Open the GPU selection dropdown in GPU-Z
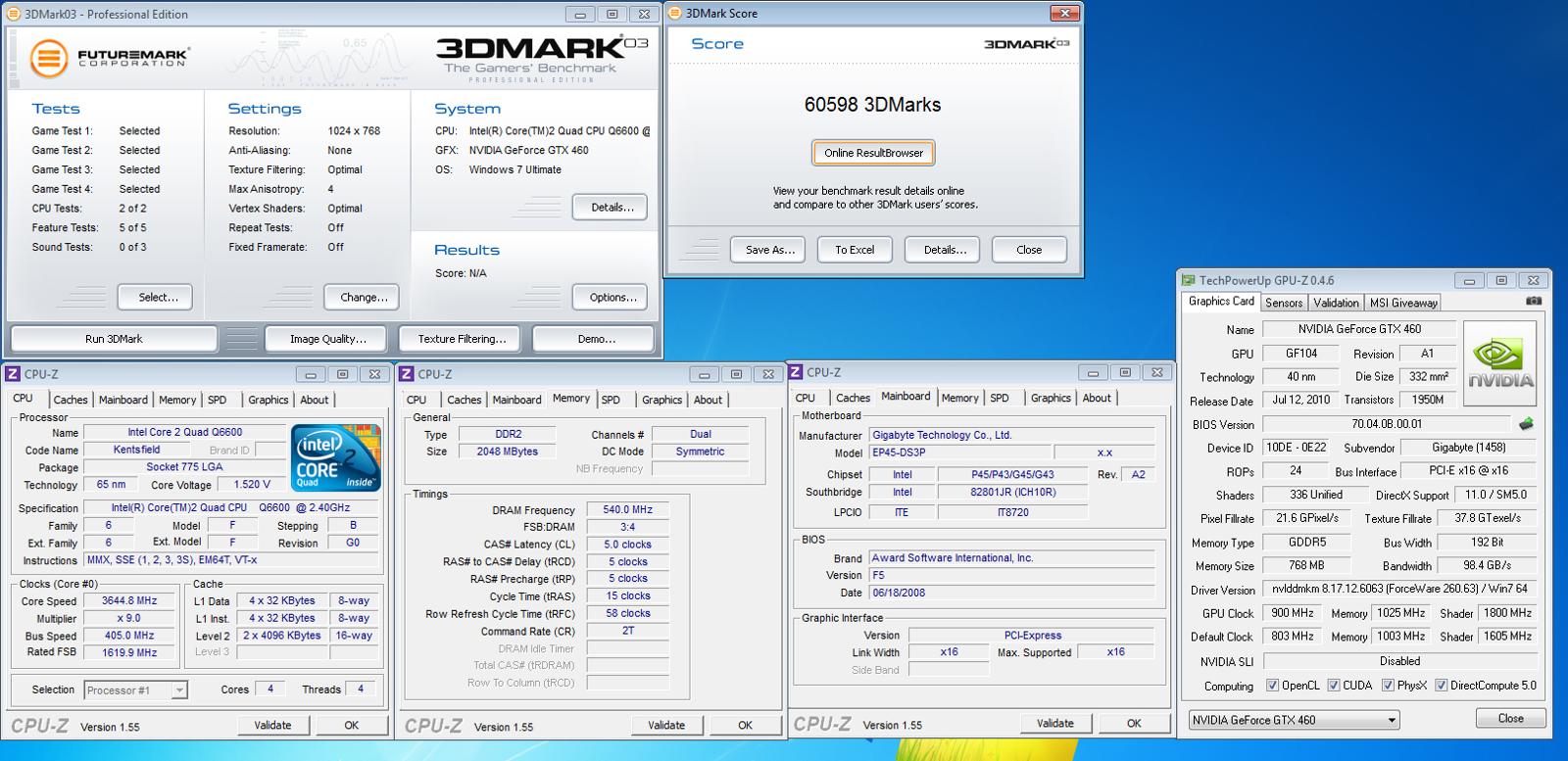Image resolution: width=1568 pixels, height=761 pixels. 1294,720
